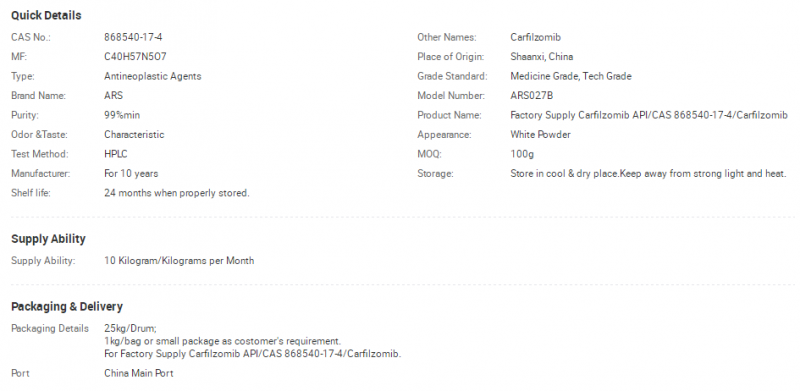Click the Antineoplastic Agents type value

click(x=153, y=76)
